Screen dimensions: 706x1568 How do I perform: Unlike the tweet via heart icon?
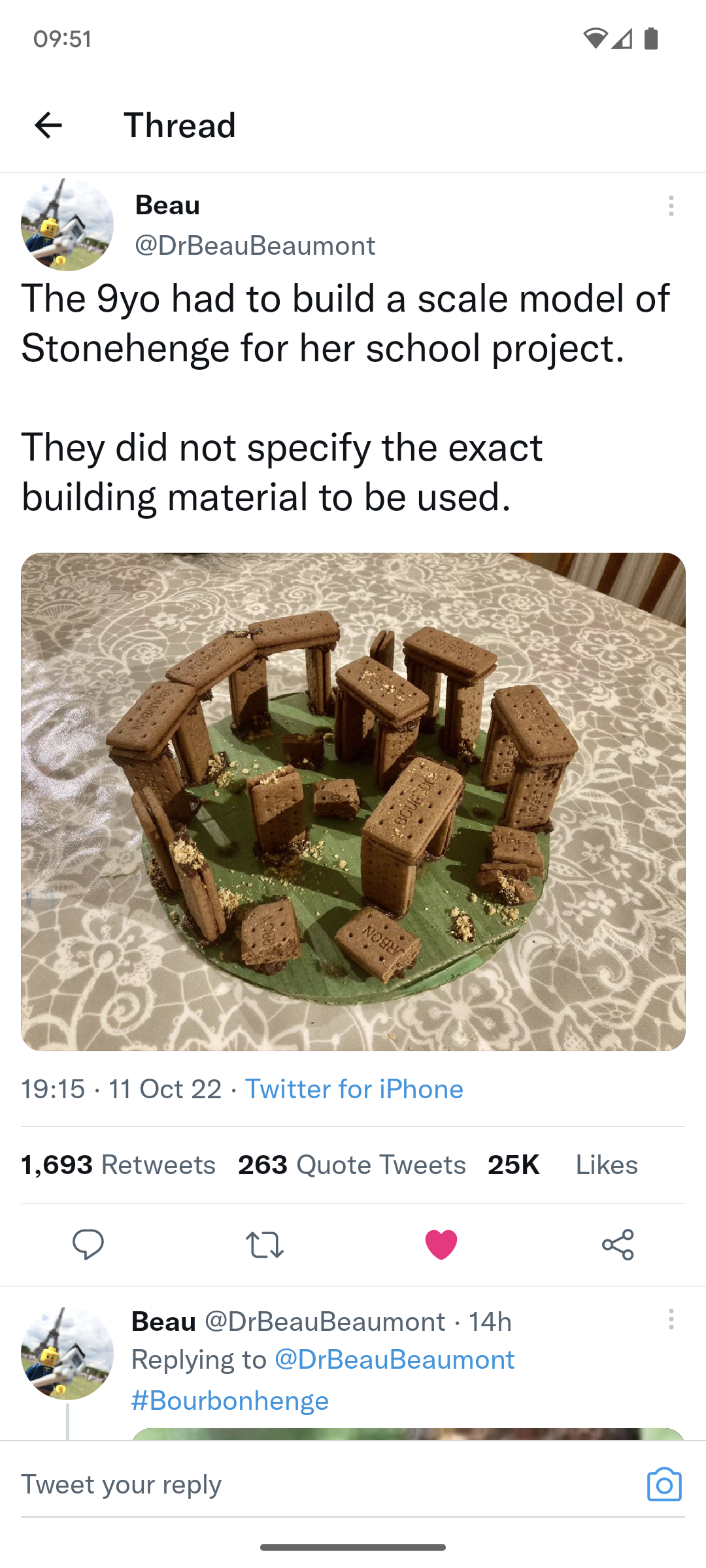pos(441,1244)
